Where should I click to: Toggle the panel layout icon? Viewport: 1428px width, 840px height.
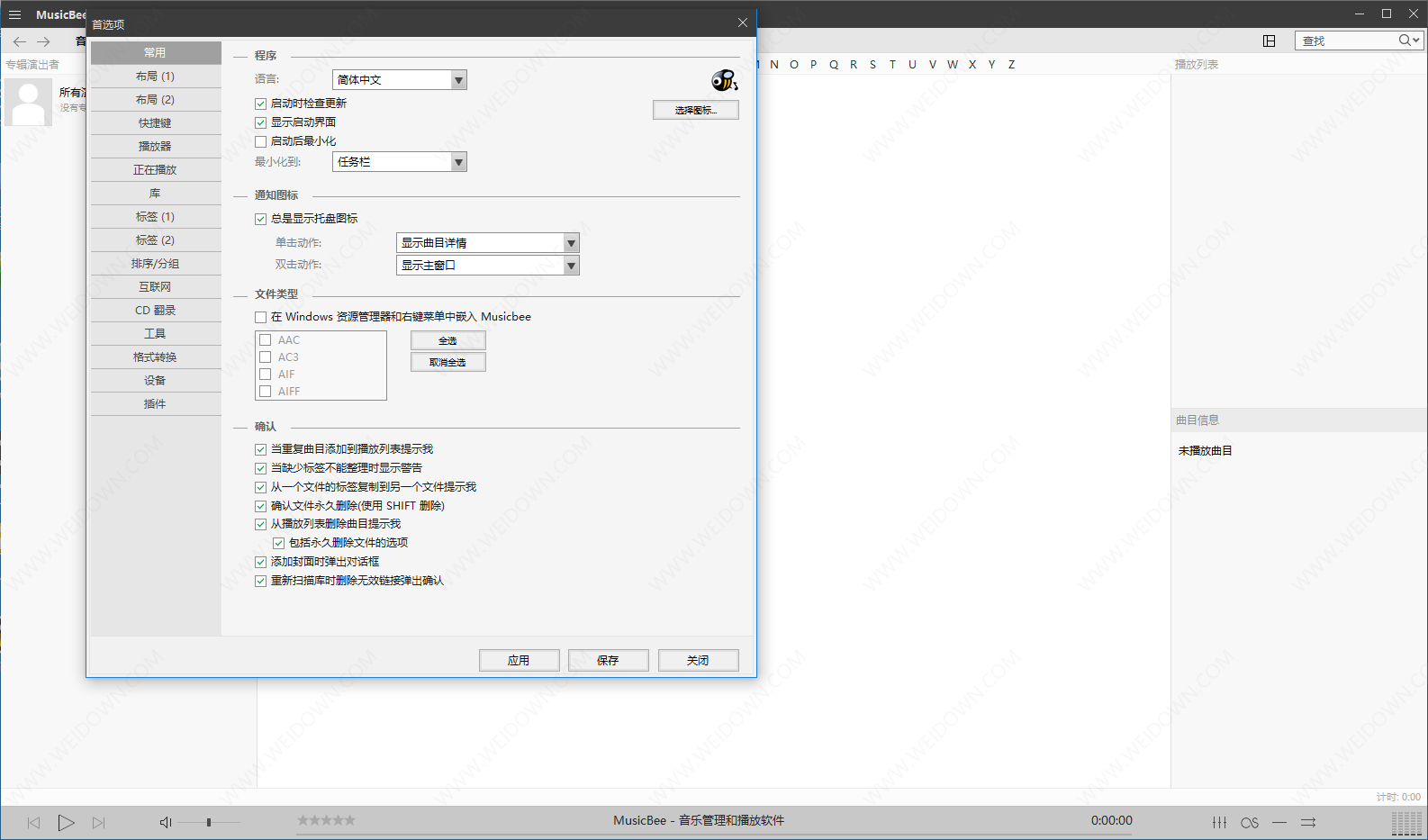1270,41
